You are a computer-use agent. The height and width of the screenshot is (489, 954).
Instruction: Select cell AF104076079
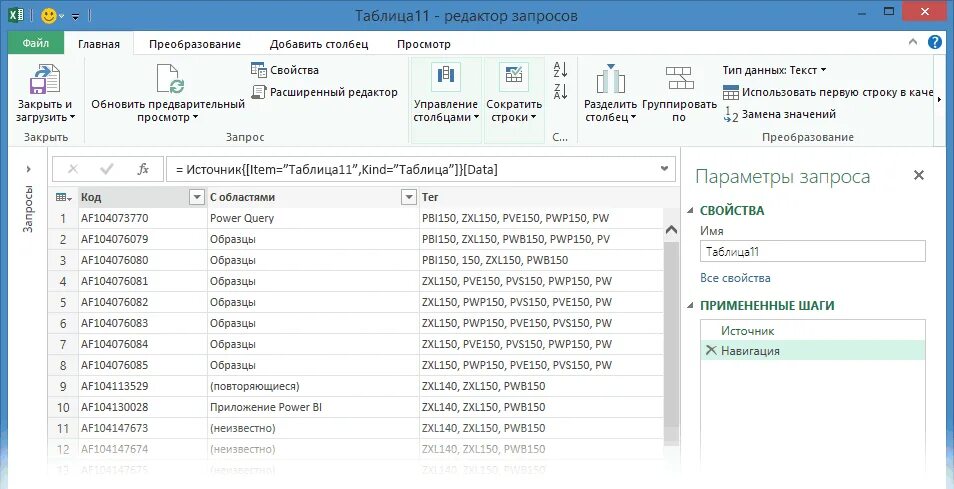pyautogui.click(x=143, y=239)
